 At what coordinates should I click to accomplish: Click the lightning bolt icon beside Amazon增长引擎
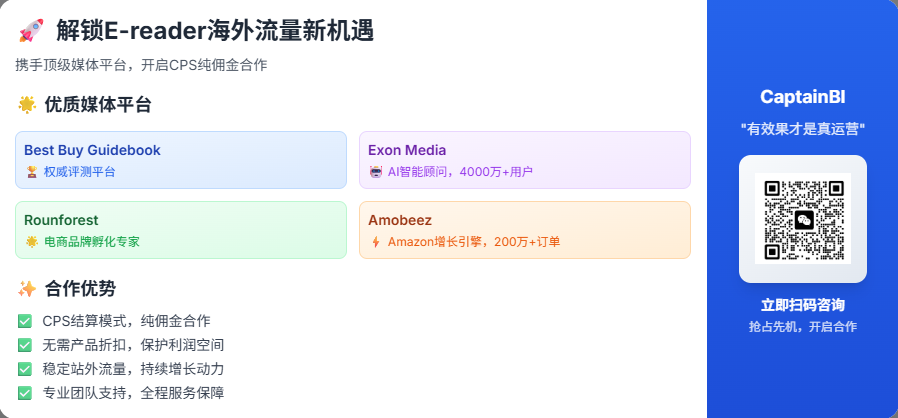(376, 242)
